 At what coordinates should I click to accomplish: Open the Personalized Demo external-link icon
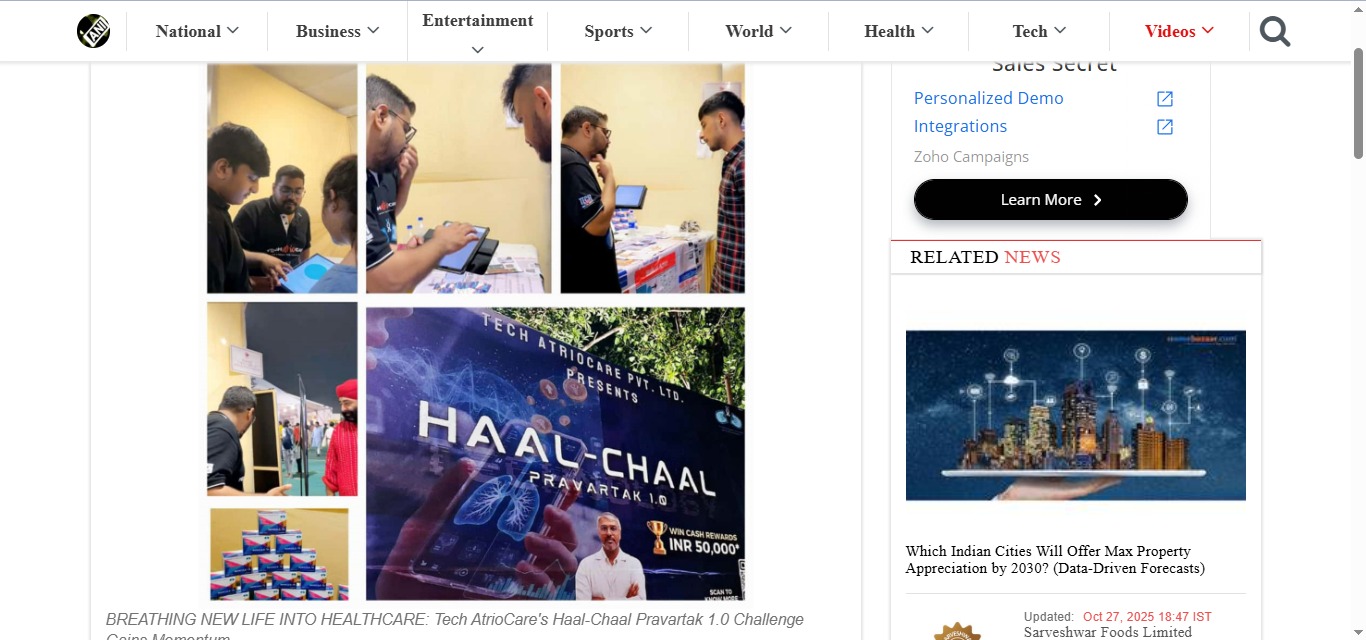click(1165, 98)
